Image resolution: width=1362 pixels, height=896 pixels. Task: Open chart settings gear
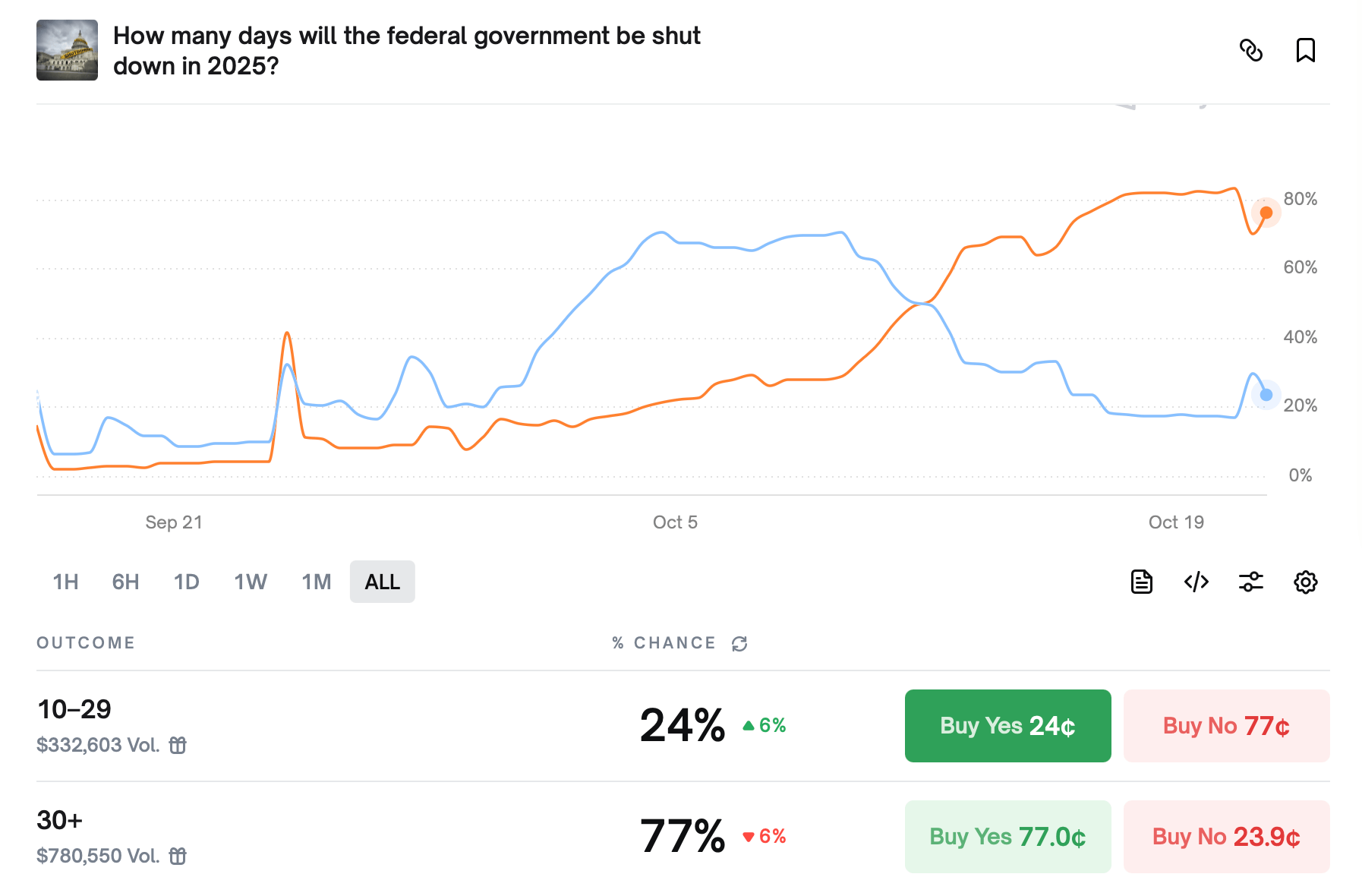click(x=1305, y=582)
